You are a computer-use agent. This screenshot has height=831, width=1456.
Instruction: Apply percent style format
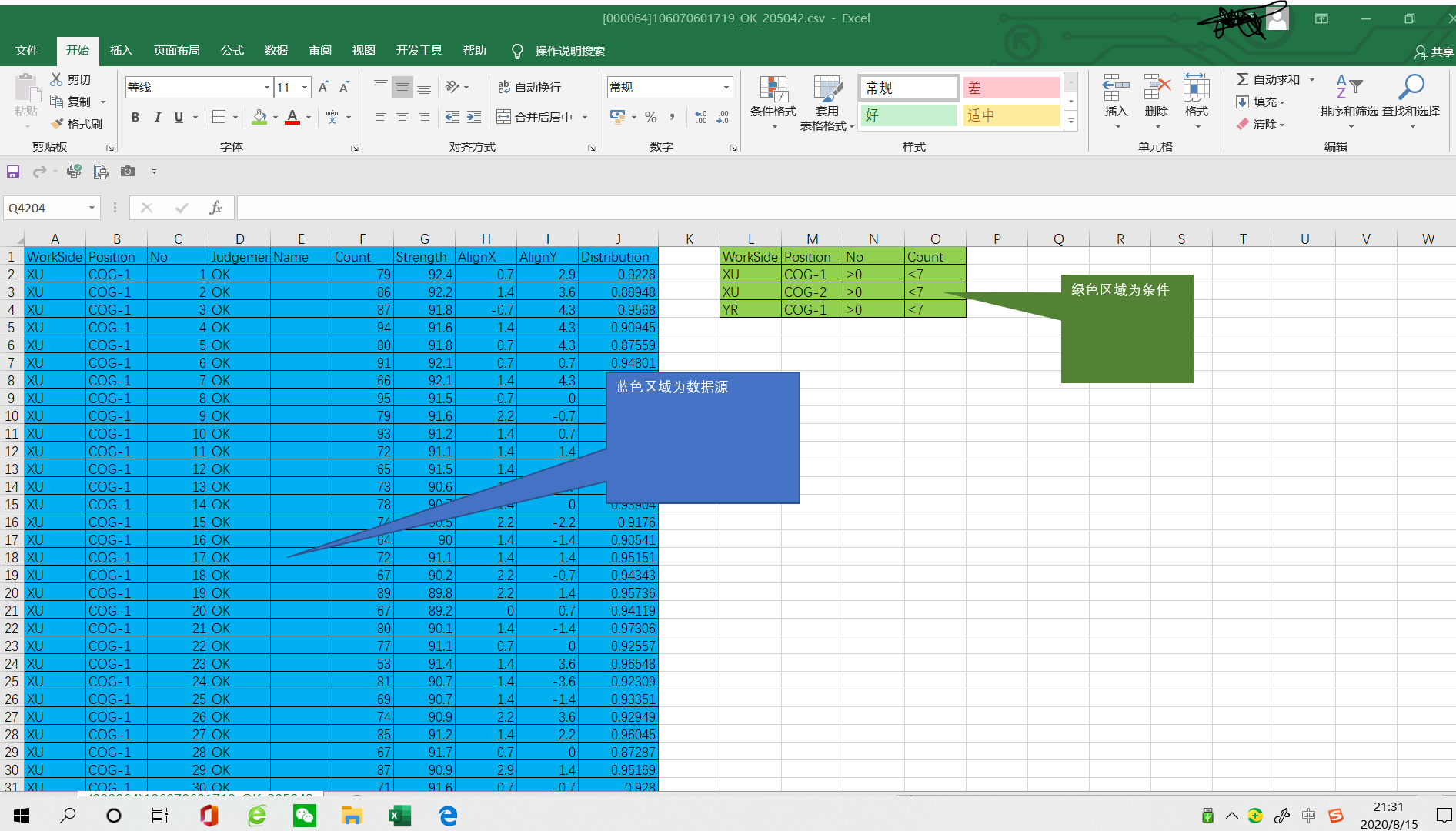[x=651, y=117]
